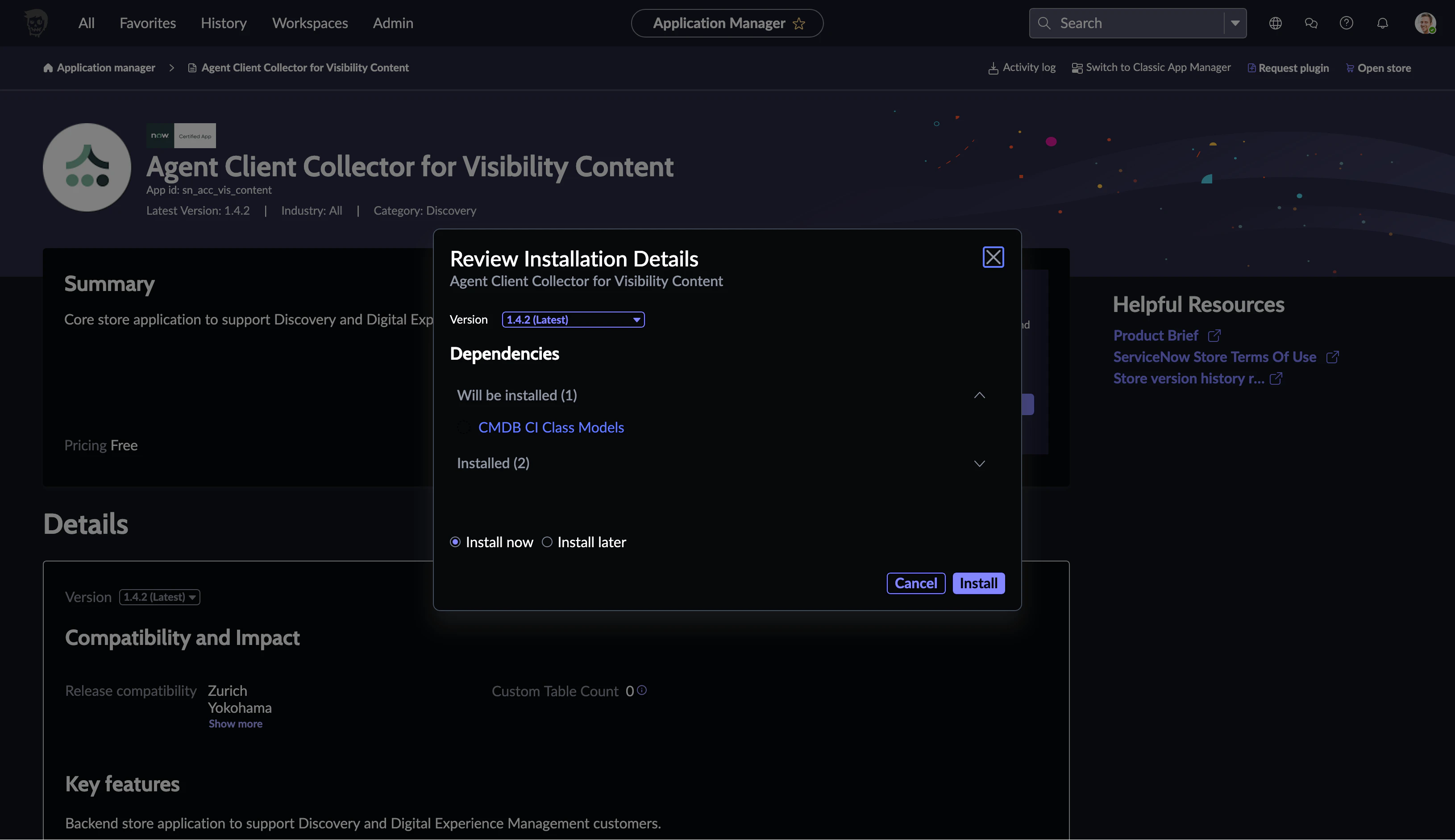1455x840 pixels.
Task: Open the Version dropdown under Details
Action: (160, 597)
